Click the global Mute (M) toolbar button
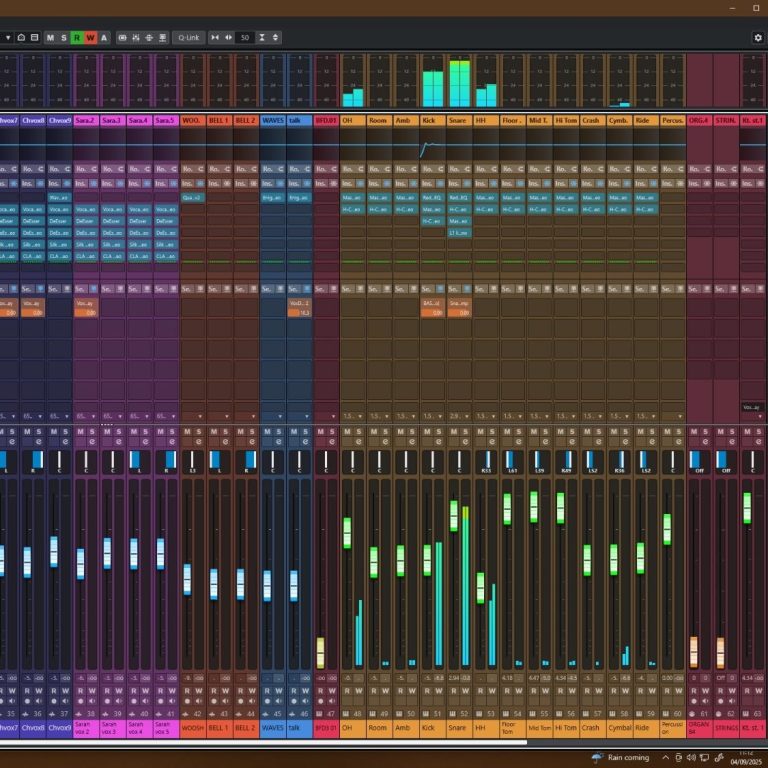Viewport: 768px width, 768px height. pos(50,37)
